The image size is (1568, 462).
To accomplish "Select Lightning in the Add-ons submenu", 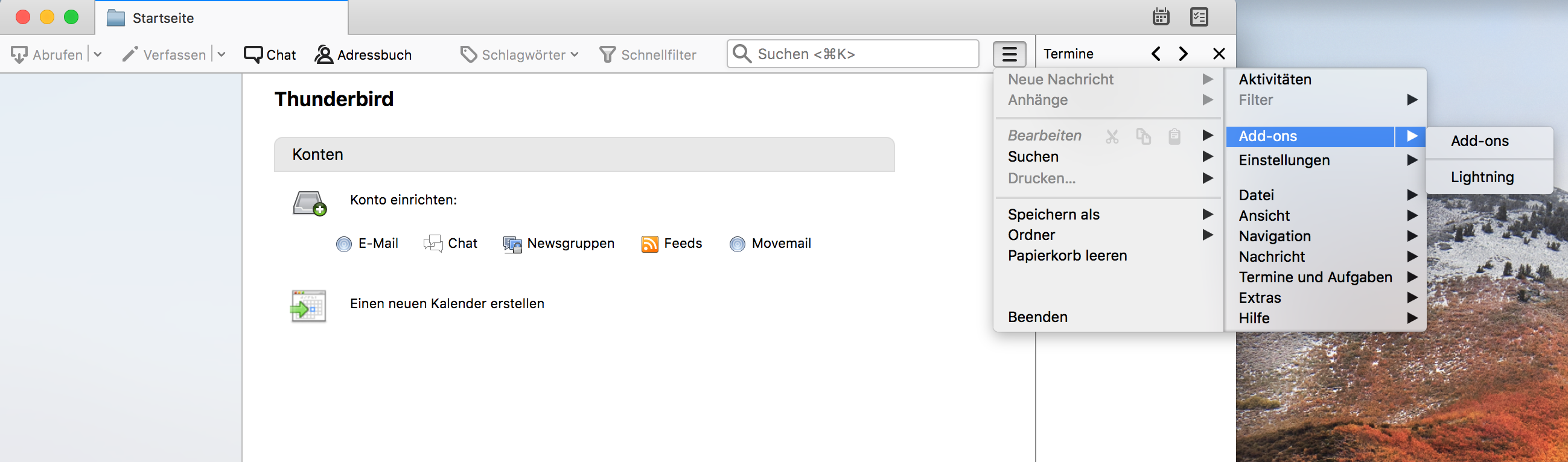I will 1482,177.
